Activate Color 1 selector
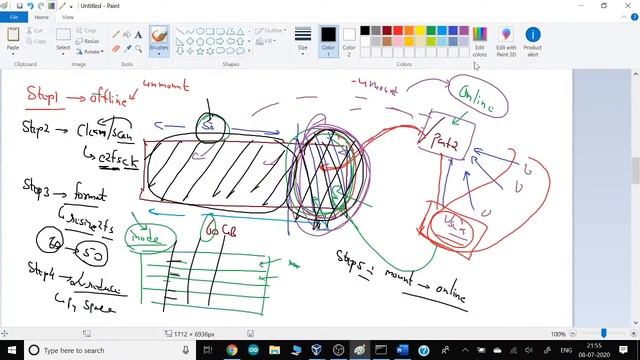Image resolution: width=640 pixels, height=360 pixels. pyautogui.click(x=328, y=41)
